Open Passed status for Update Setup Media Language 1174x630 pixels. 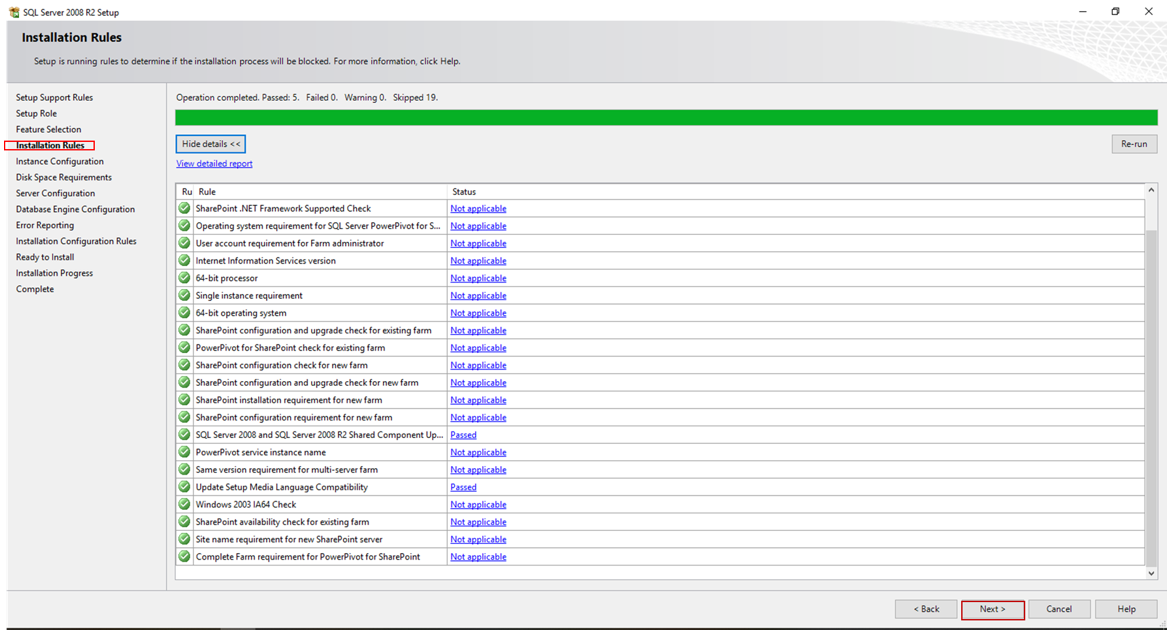(463, 487)
